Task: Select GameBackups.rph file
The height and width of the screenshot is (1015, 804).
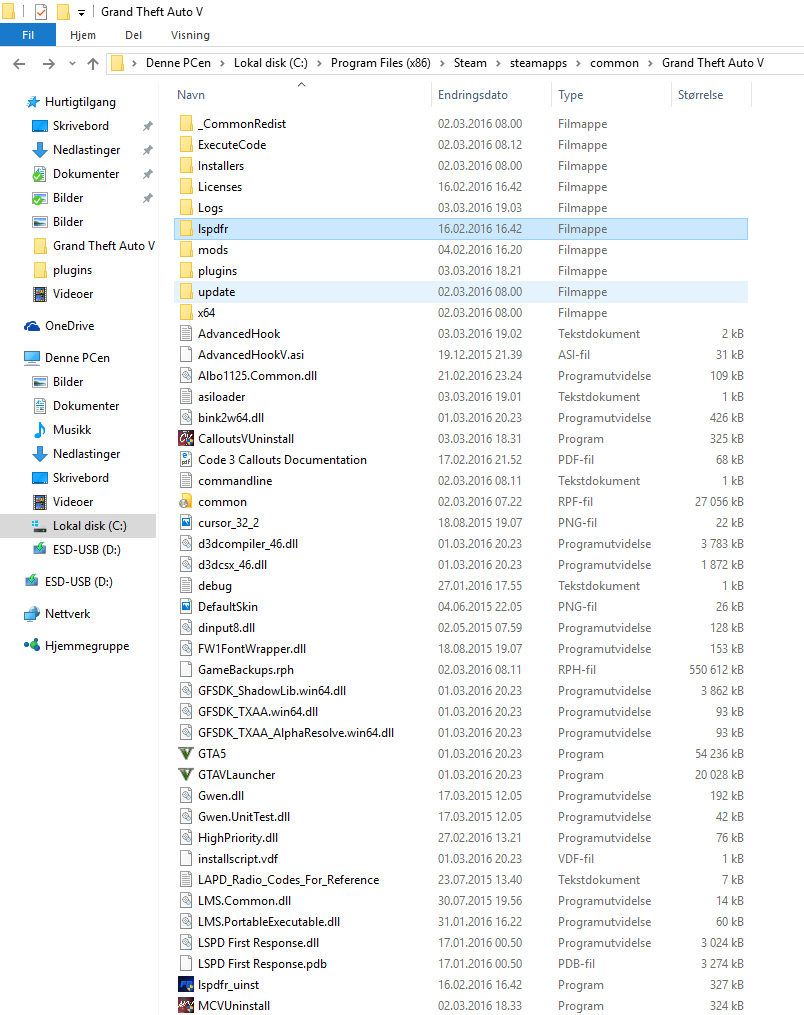Action: point(461,670)
